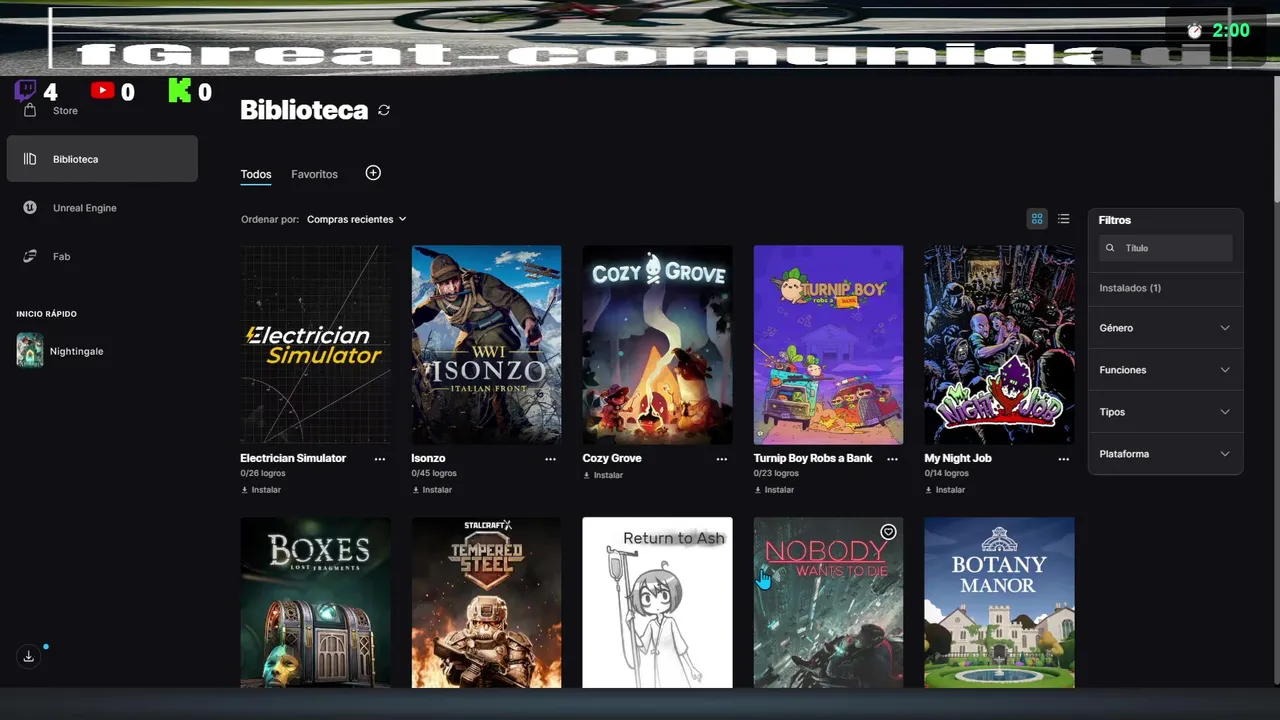The width and height of the screenshot is (1280, 720).
Task: Switch to the Favoritos tab
Action: tap(314, 174)
